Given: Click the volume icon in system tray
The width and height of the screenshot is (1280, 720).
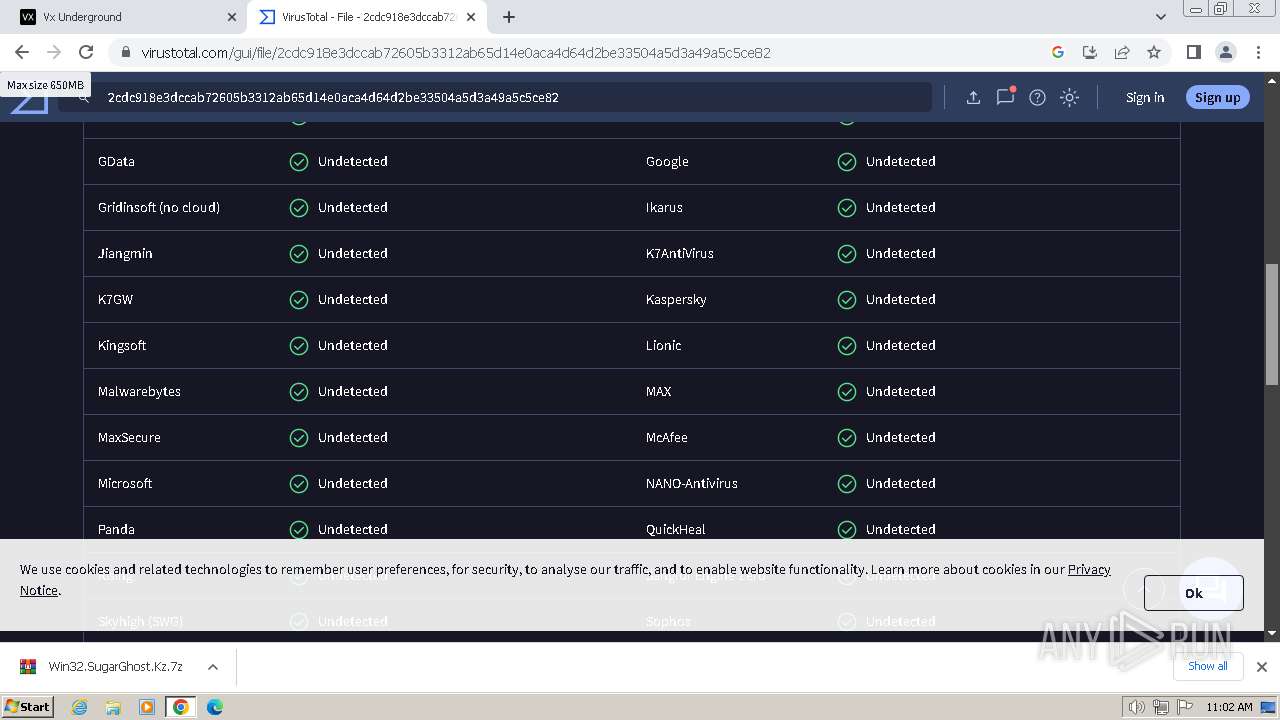Looking at the screenshot, I should click(1137, 707).
